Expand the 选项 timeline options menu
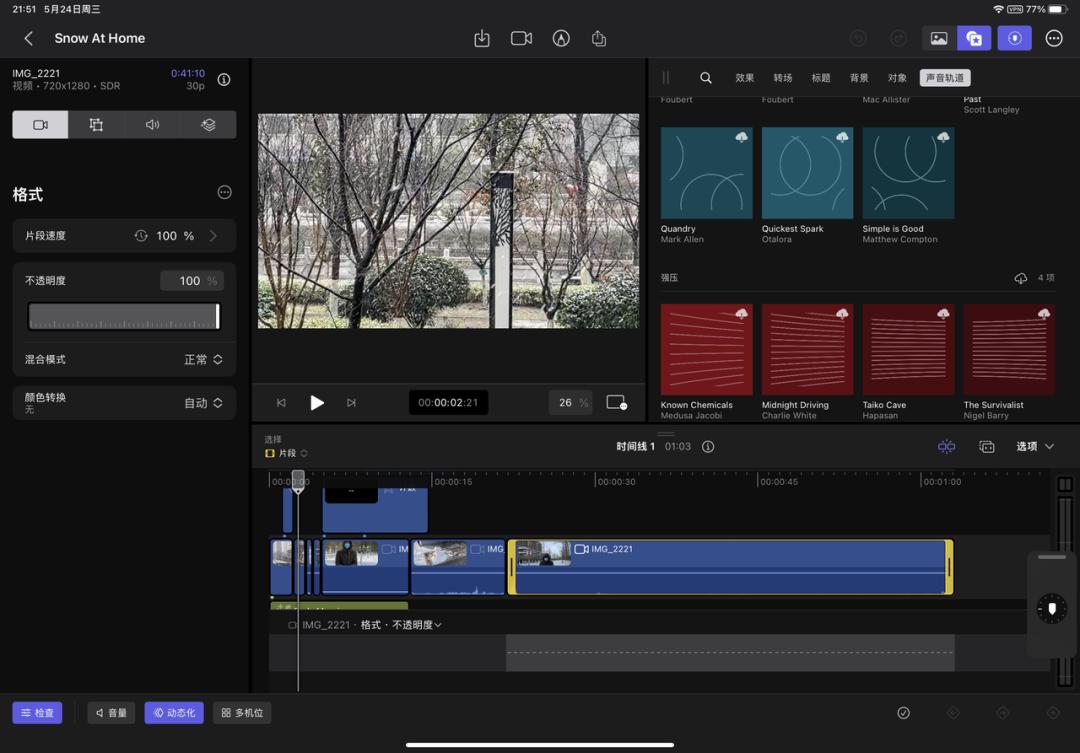 click(x=1035, y=447)
